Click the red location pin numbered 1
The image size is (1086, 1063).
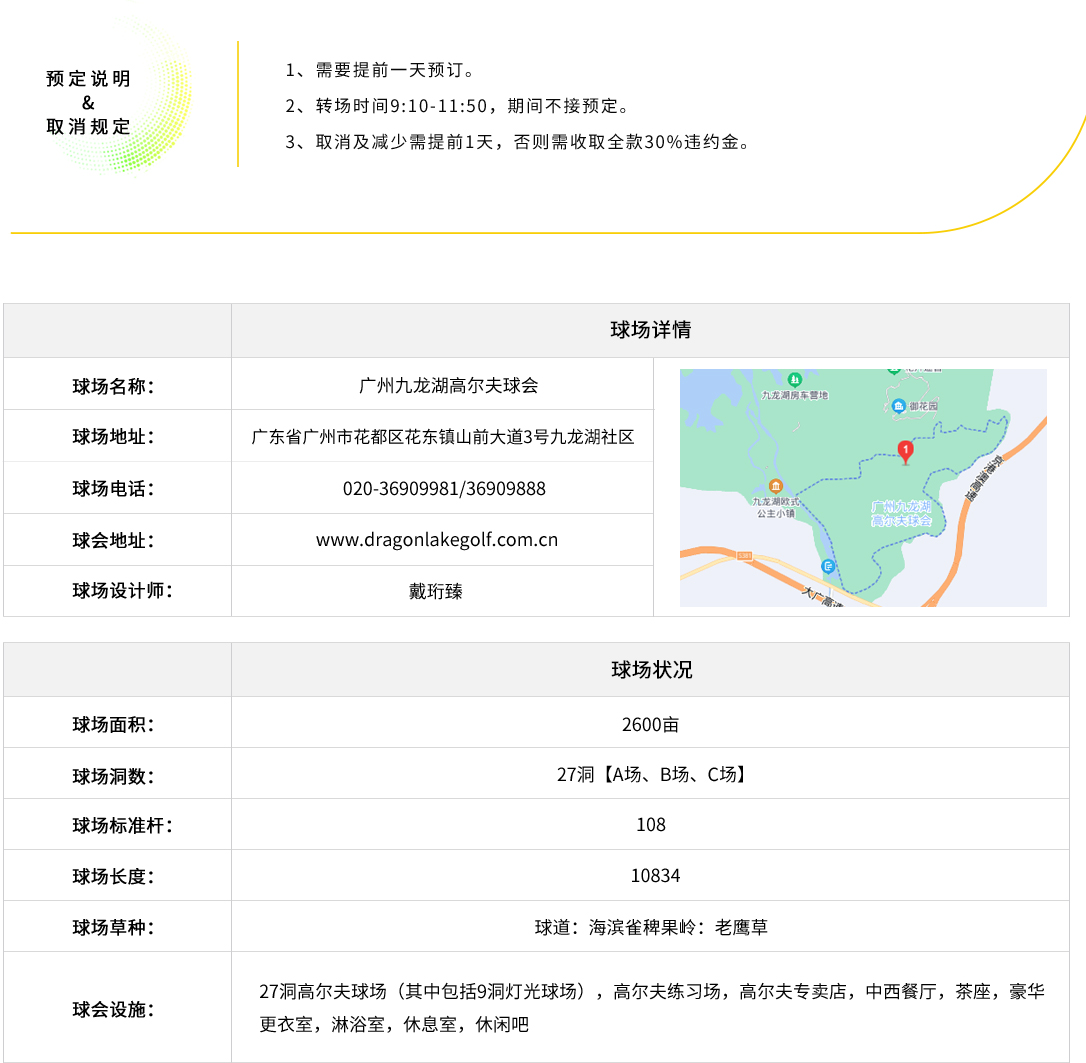click(905, 452)
